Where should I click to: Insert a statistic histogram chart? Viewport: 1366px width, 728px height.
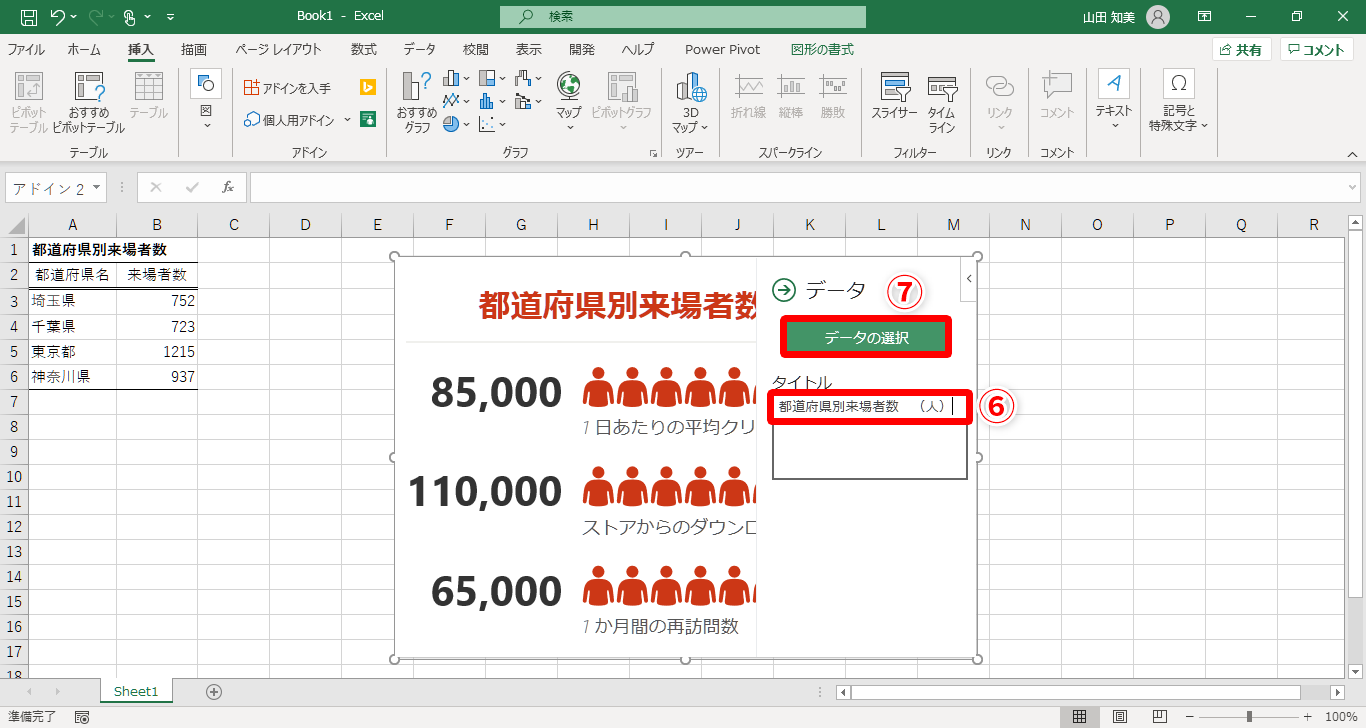491,101
